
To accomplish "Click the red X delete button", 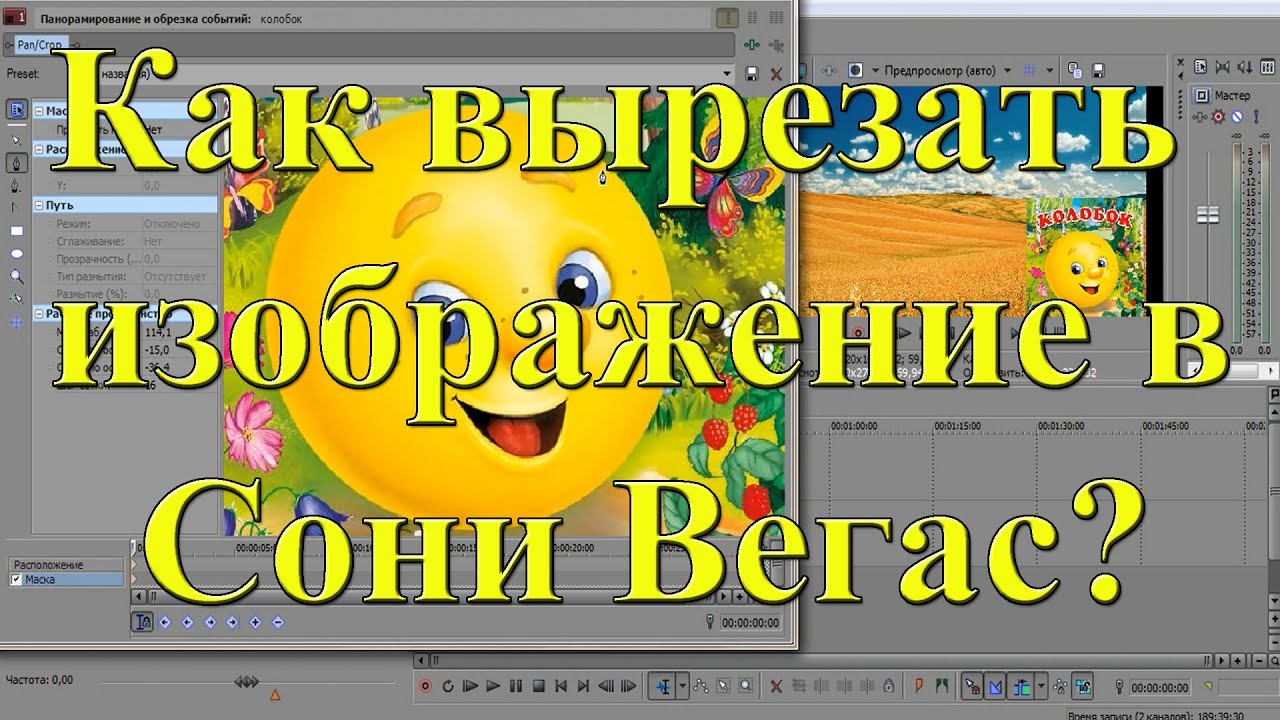I will [x=776, y=687].
